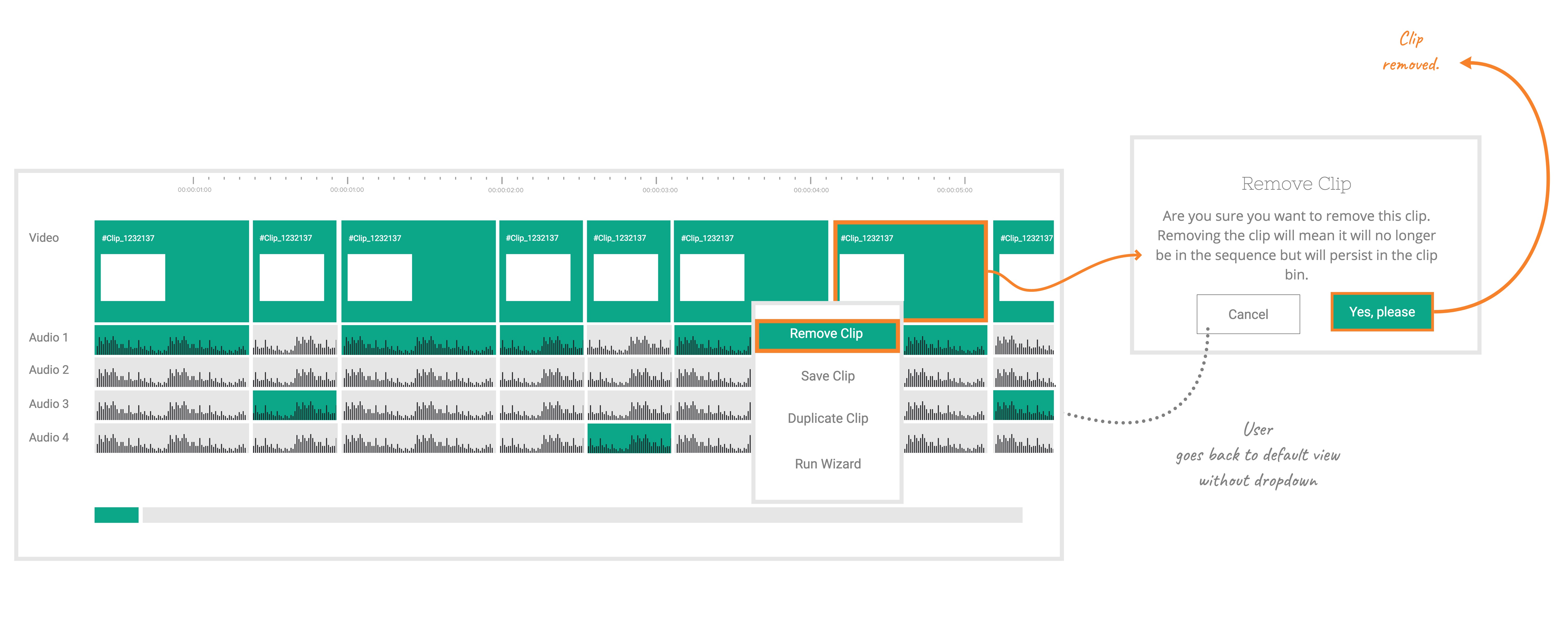Select gray Audio 2 waveform under first clip
This screenshot has height=621, width=1568.
172,373
